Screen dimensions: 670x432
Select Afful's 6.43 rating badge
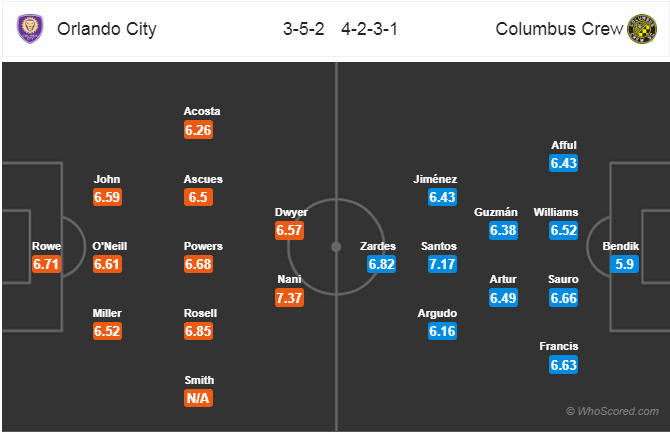pyautogui.click(x=564, y=163)
